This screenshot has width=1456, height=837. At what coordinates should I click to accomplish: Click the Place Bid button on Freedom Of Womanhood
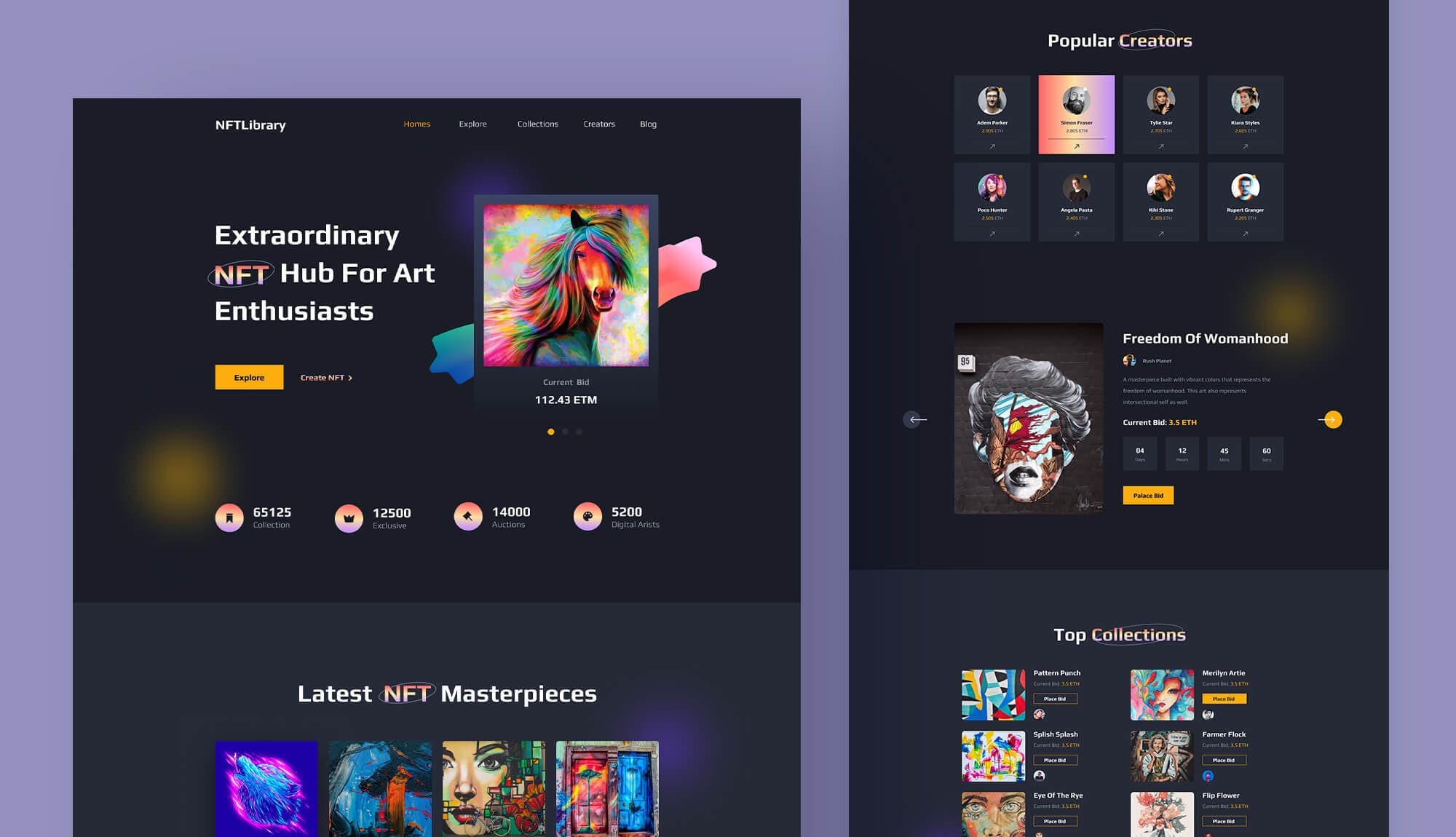coord(1148,495)
